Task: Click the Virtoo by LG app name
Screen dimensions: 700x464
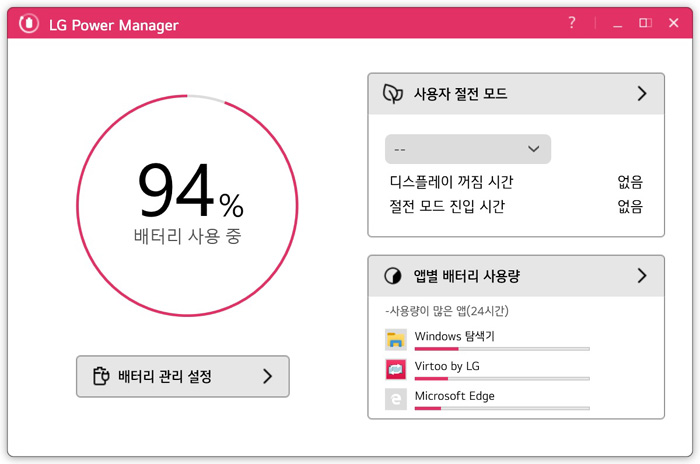Action: (447, 366)
